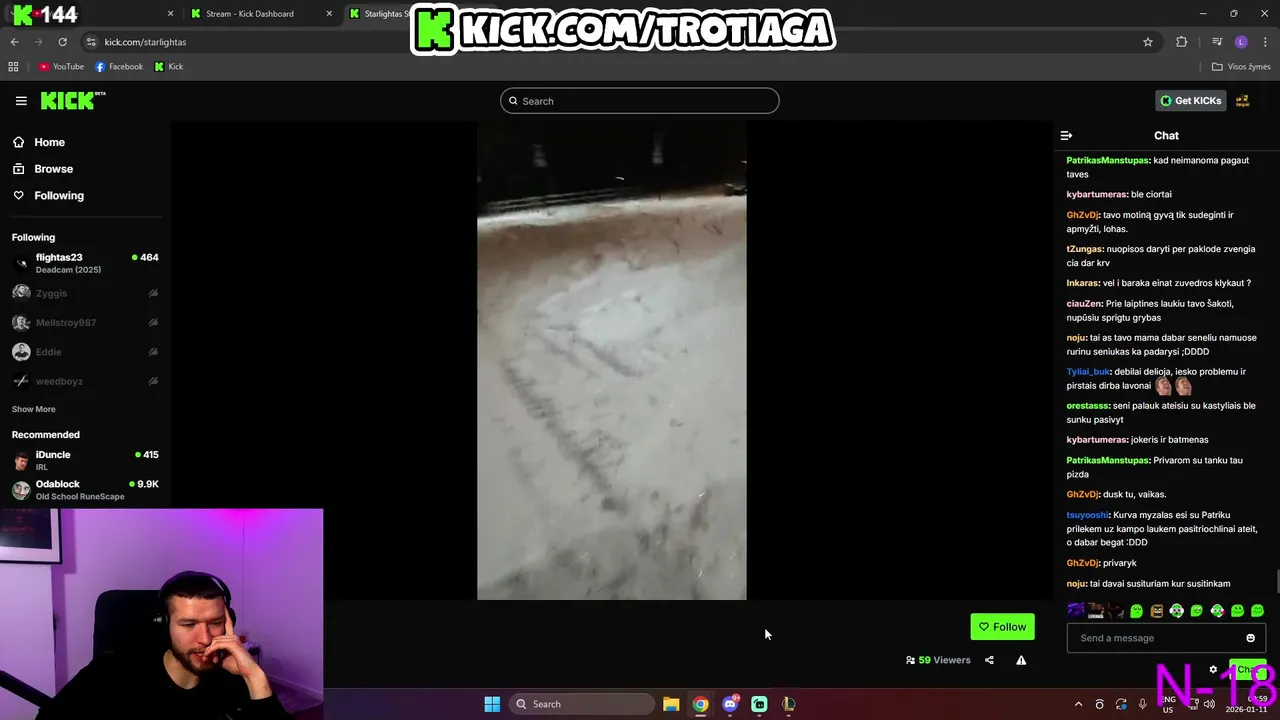This screenshot has height=720, width=1280.
Task: Click chat username tZungas
Action: click(1084, 249)
